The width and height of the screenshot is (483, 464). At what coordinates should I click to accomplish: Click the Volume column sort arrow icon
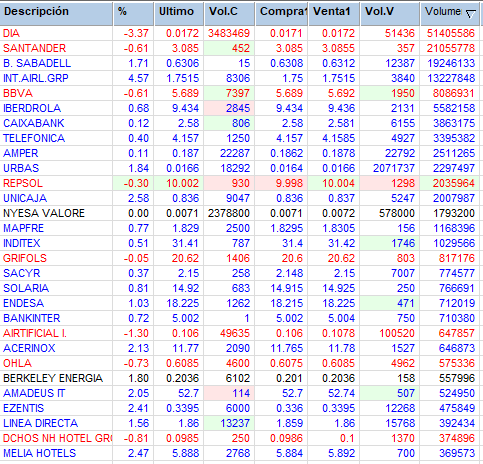point(470,14)
